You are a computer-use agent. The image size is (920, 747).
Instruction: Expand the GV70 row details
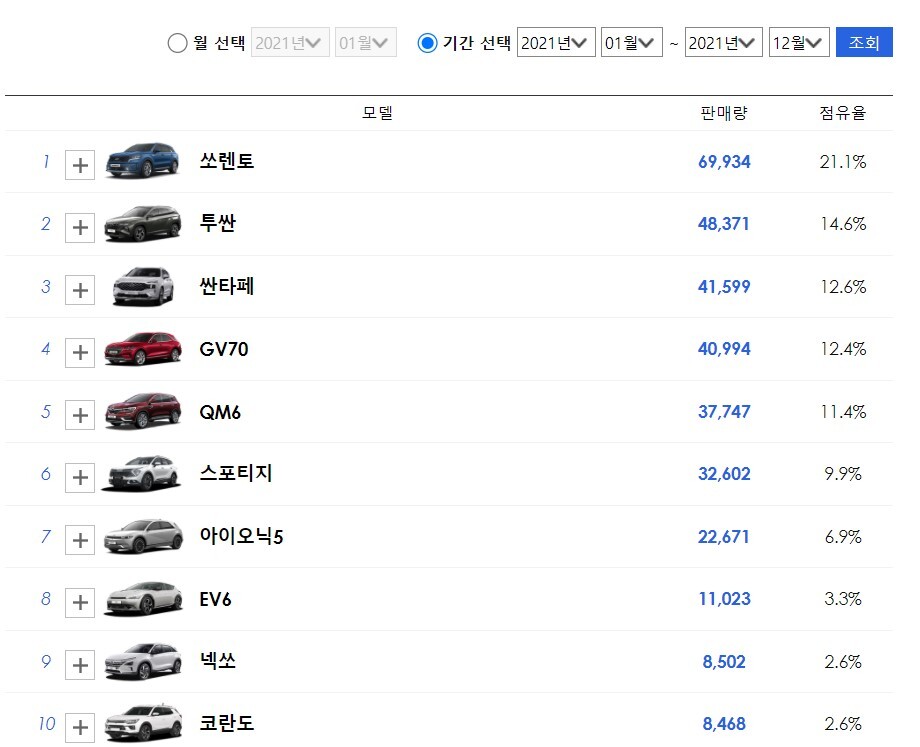pyautogui.click(x=80, y=353)
